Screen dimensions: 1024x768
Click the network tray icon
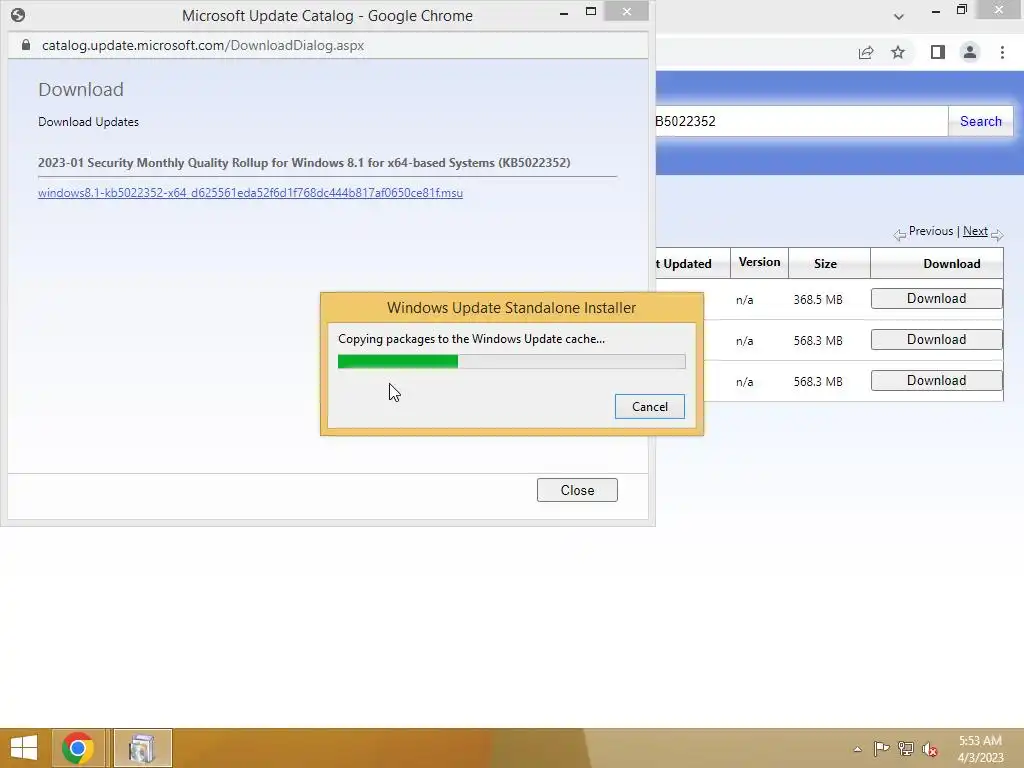click(x=906, y=749)
